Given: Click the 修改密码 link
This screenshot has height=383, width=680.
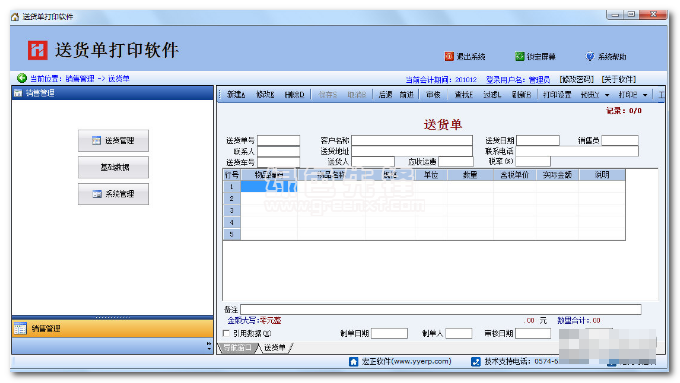Looking at the screenshot, I should pos(576,79).
